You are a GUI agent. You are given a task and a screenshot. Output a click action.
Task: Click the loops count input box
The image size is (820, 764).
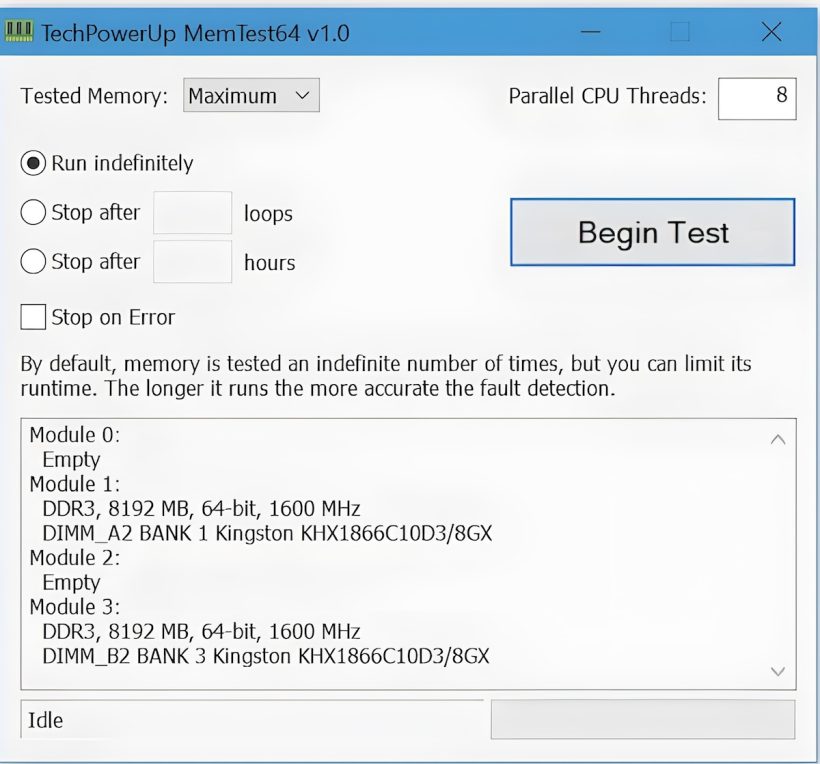pos(192,212)
